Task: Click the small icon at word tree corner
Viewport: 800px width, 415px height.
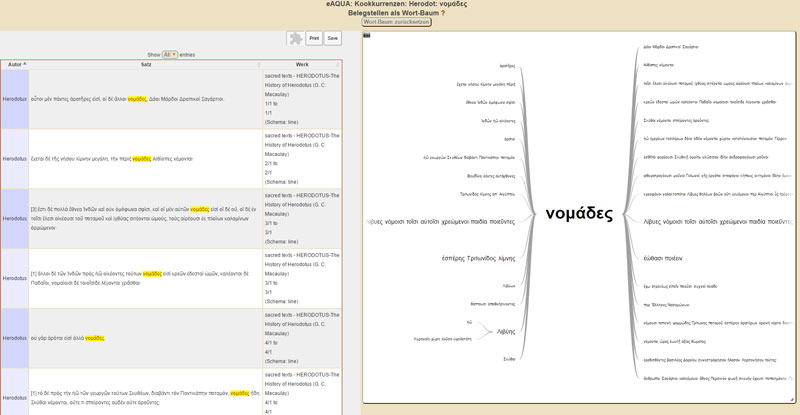Action: [366, 35]
